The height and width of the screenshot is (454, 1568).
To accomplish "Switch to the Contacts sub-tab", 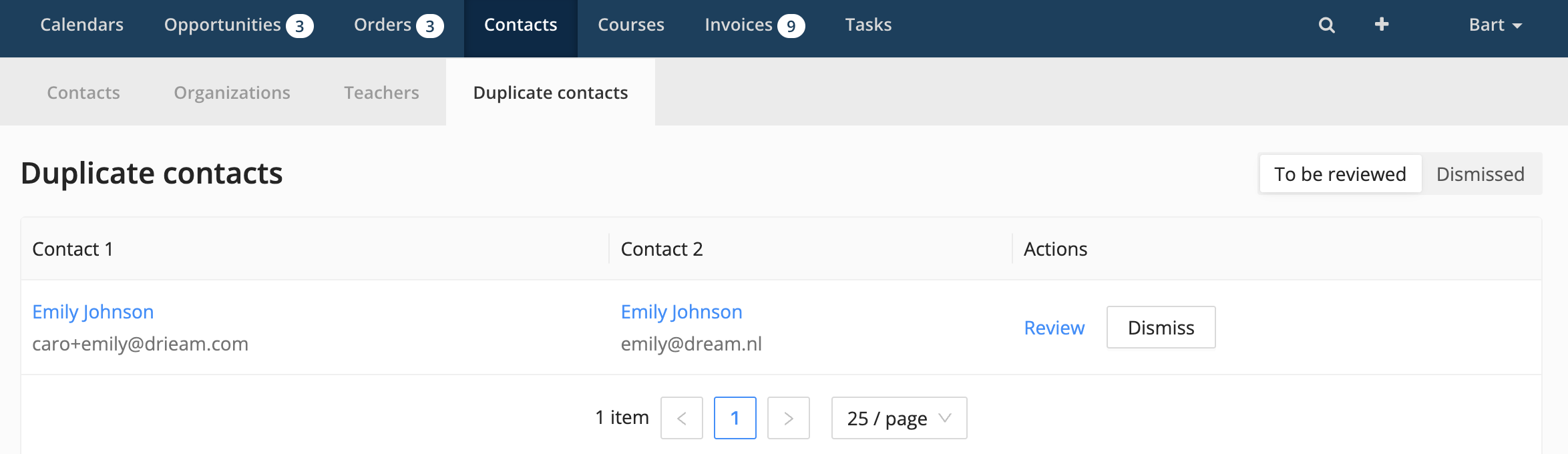I will tap(83, 92).
